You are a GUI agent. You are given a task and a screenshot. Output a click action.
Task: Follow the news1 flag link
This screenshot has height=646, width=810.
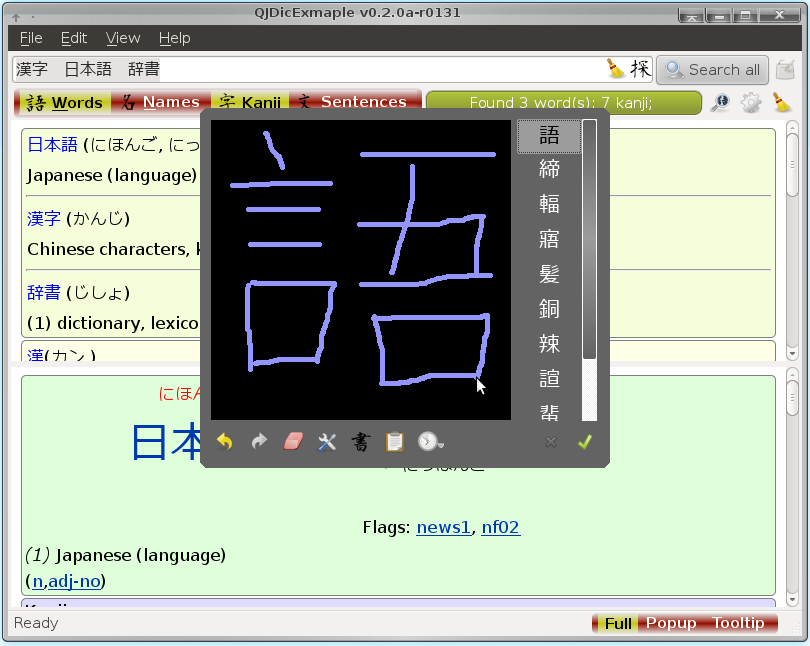click(444, 527)
